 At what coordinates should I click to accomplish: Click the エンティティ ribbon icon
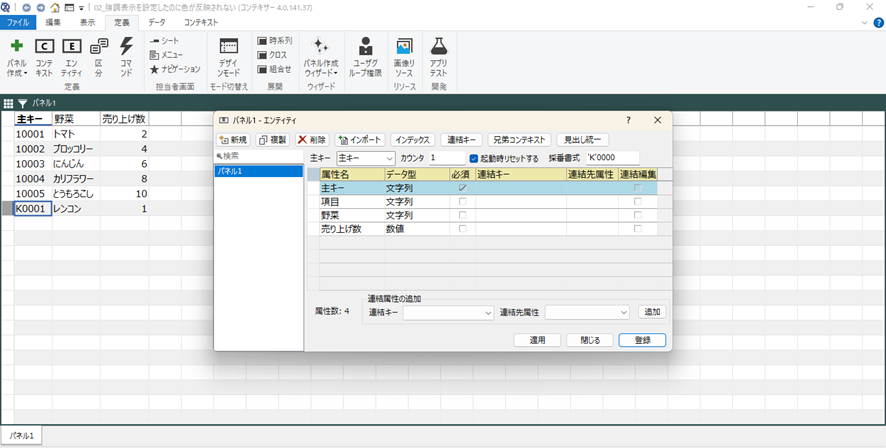[x=71, y=47]
